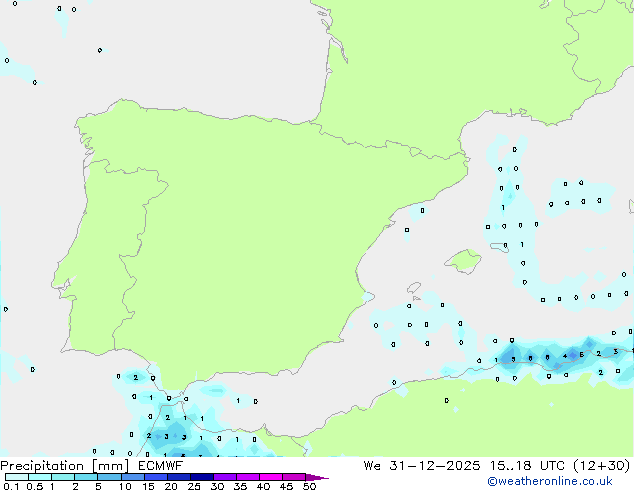The image size is (634, 490).
Task: Click the '0.5' legend scale label
Action: pos(35,486)
